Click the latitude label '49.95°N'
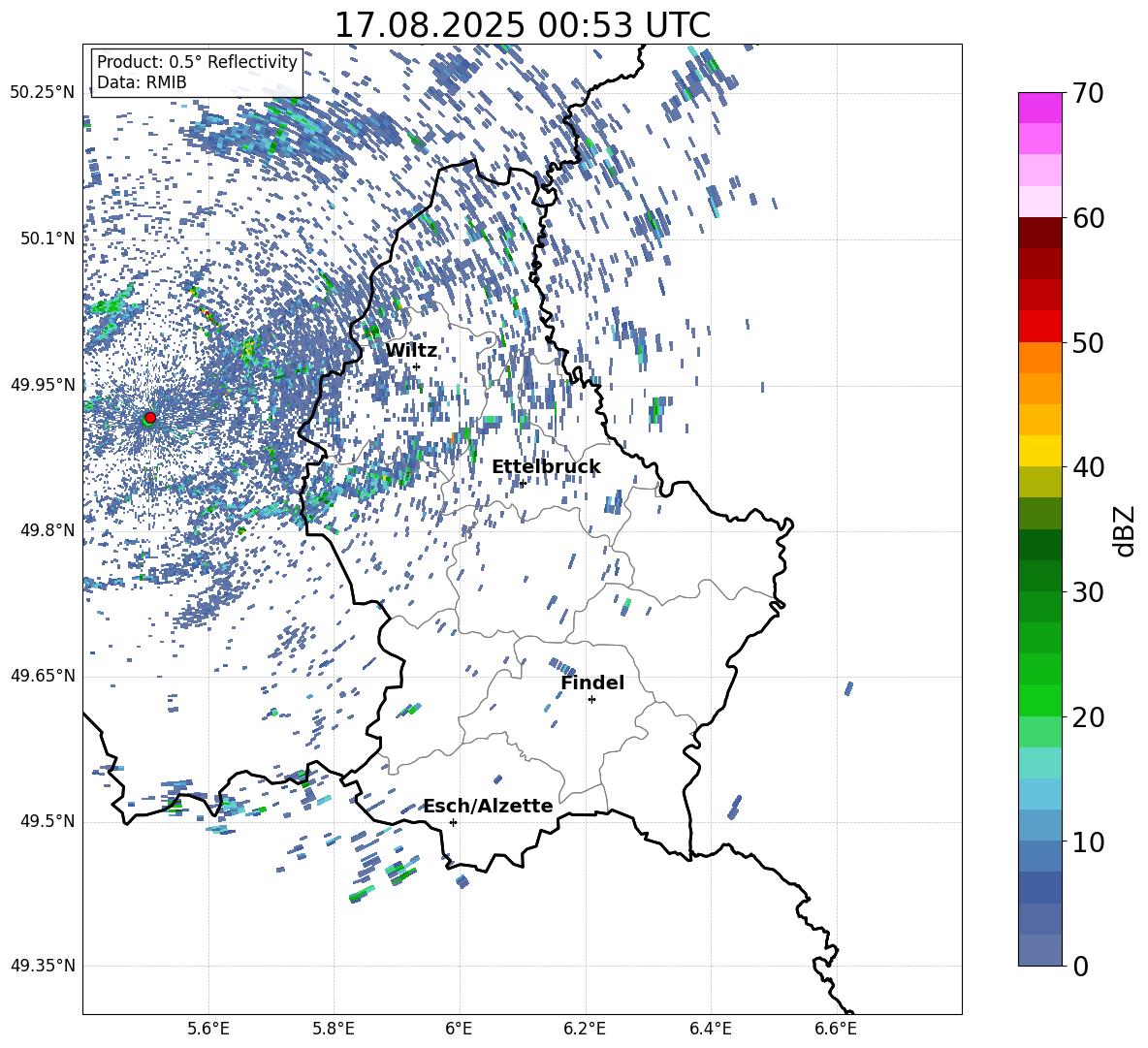 (x=43, y=385)
